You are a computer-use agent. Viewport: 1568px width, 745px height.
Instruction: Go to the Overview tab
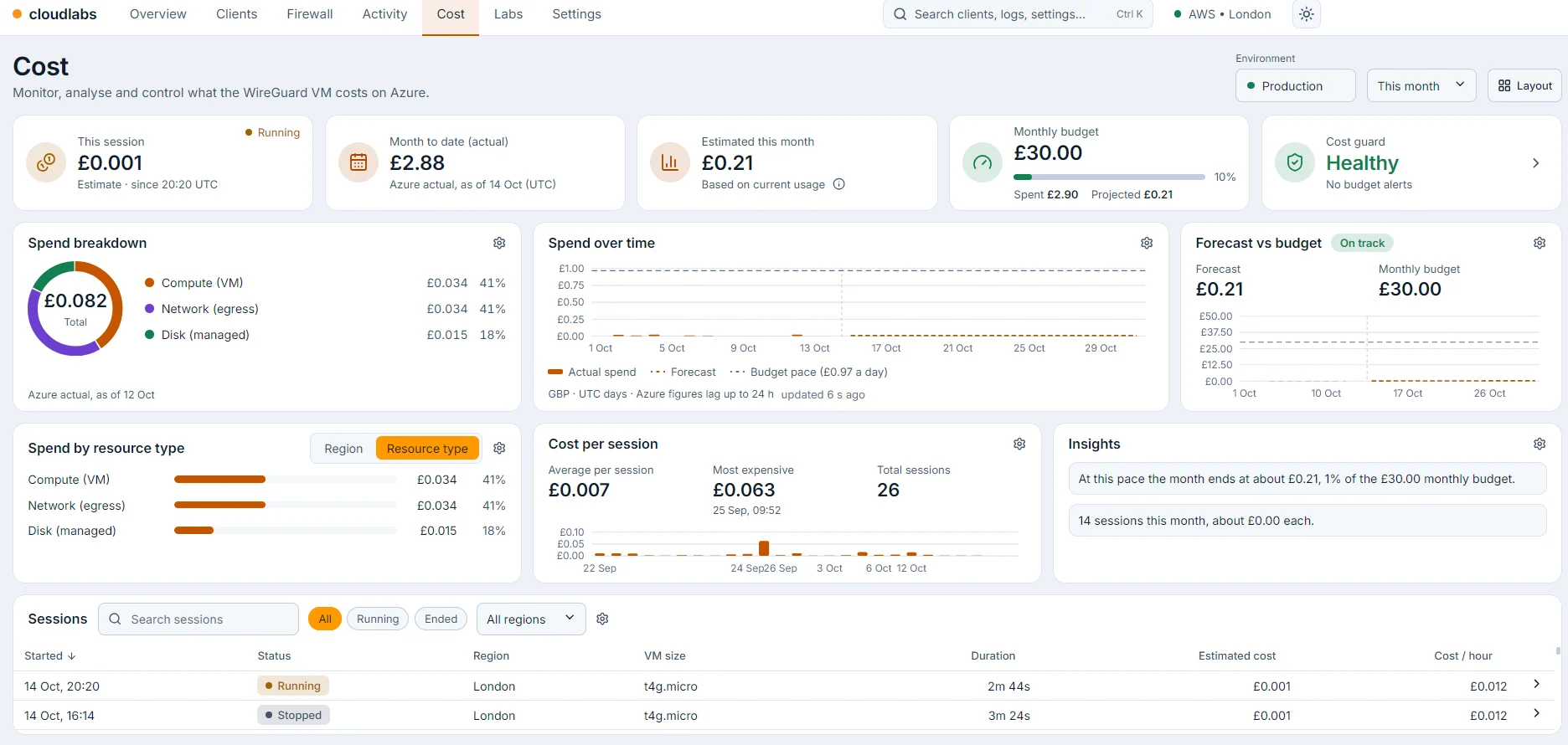[158, 14]
